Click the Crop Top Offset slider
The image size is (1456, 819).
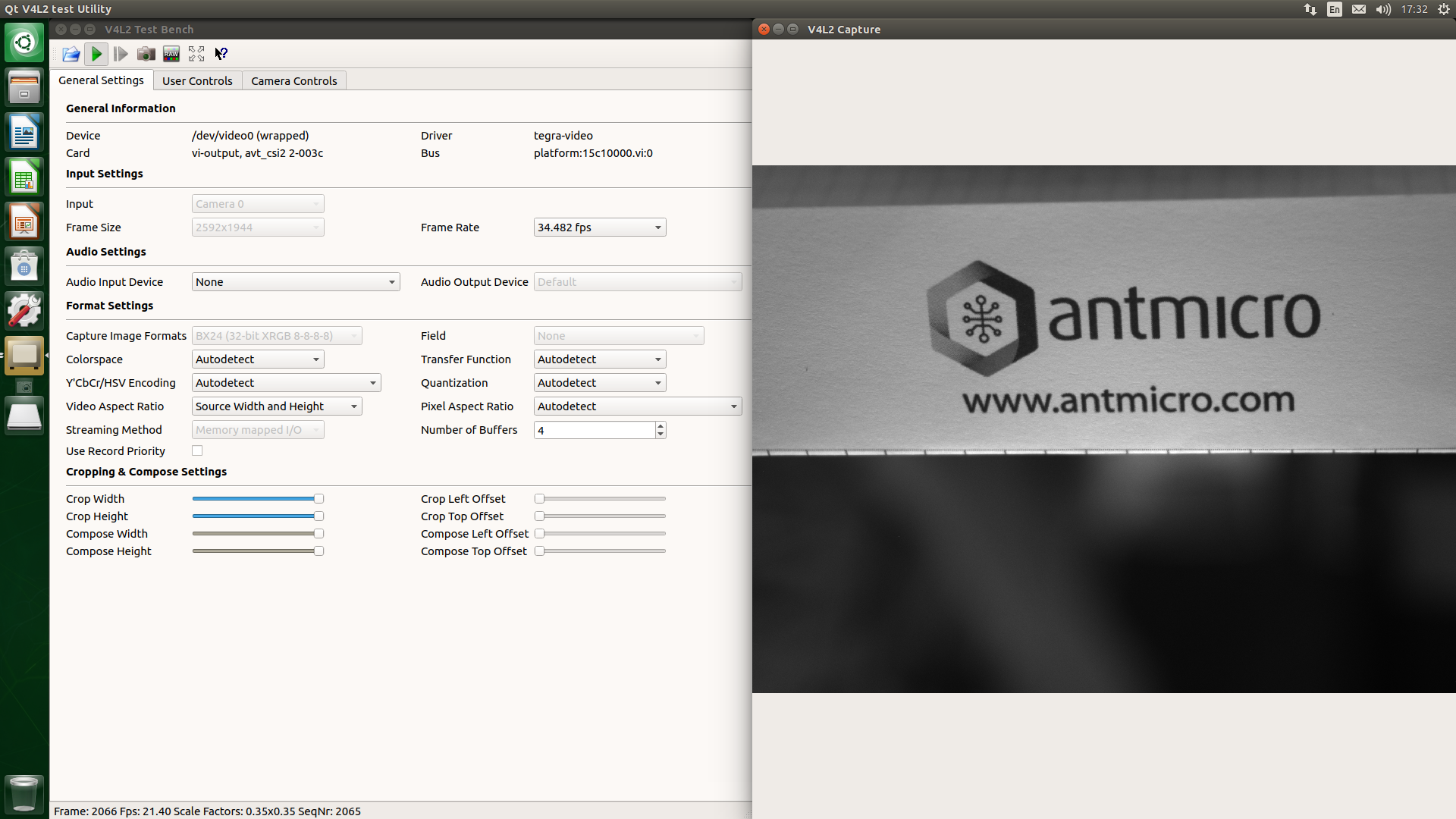[600, 516]
